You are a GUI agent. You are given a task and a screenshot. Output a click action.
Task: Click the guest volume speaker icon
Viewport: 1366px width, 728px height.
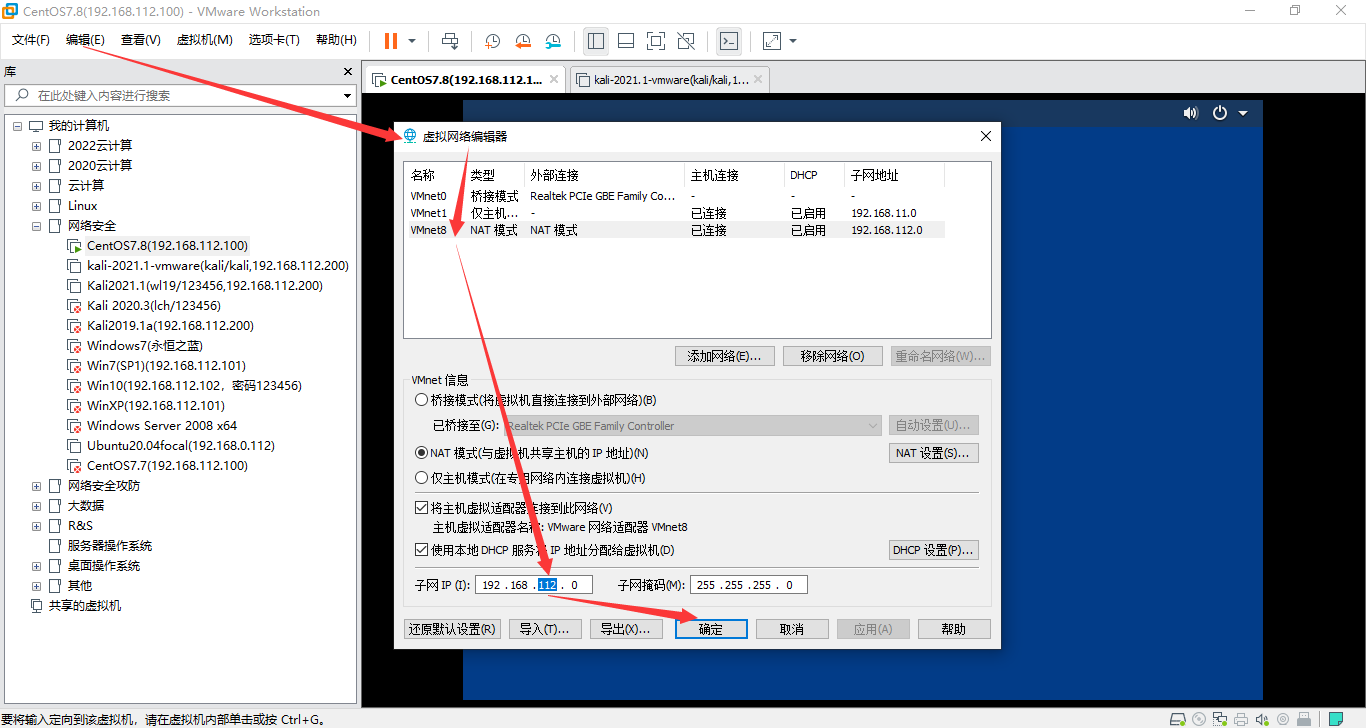click(1190, 113)
